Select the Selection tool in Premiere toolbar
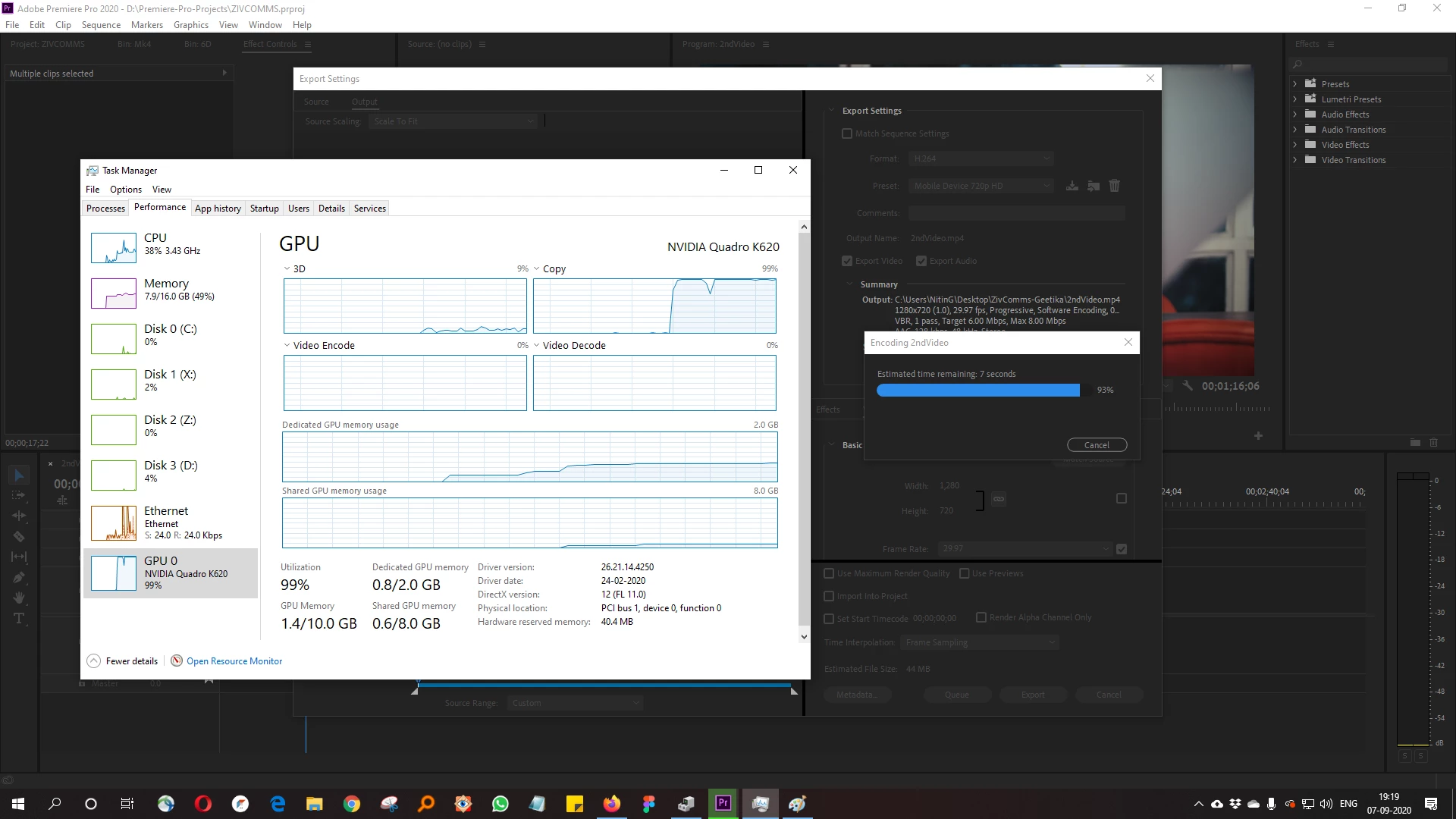 (20, 475)
